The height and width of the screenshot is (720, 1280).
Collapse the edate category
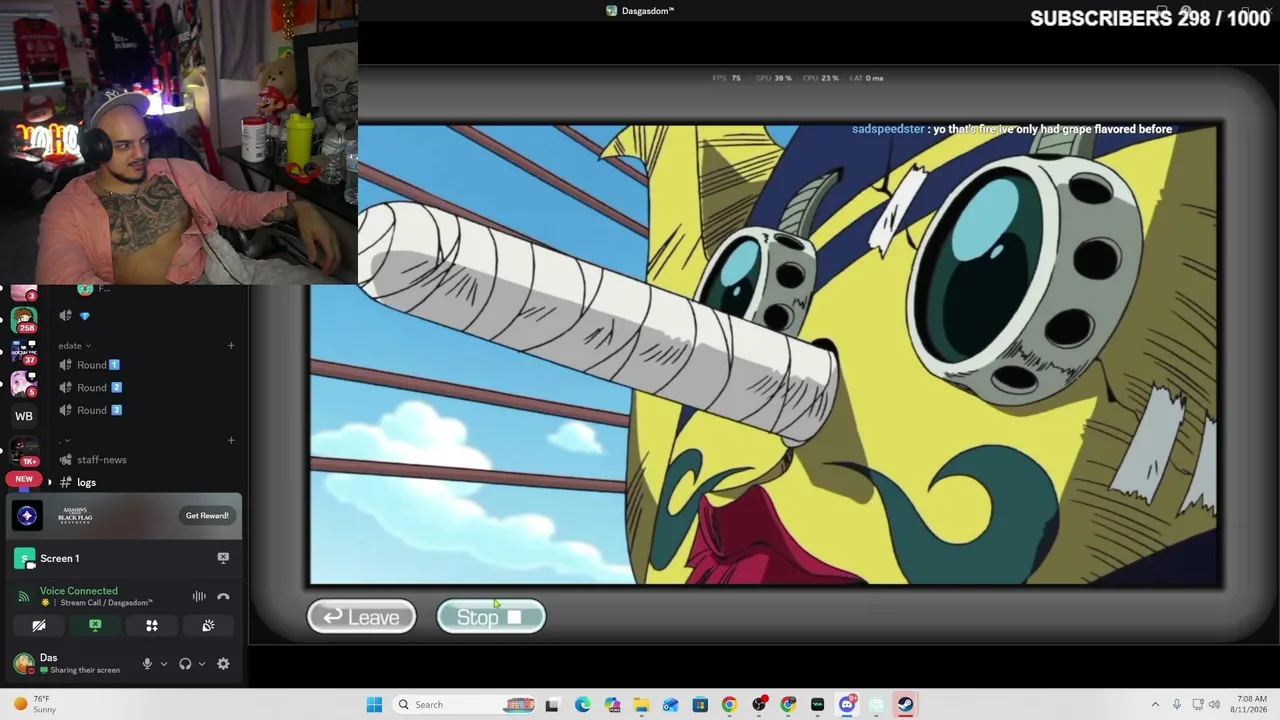tap(74, 346)
